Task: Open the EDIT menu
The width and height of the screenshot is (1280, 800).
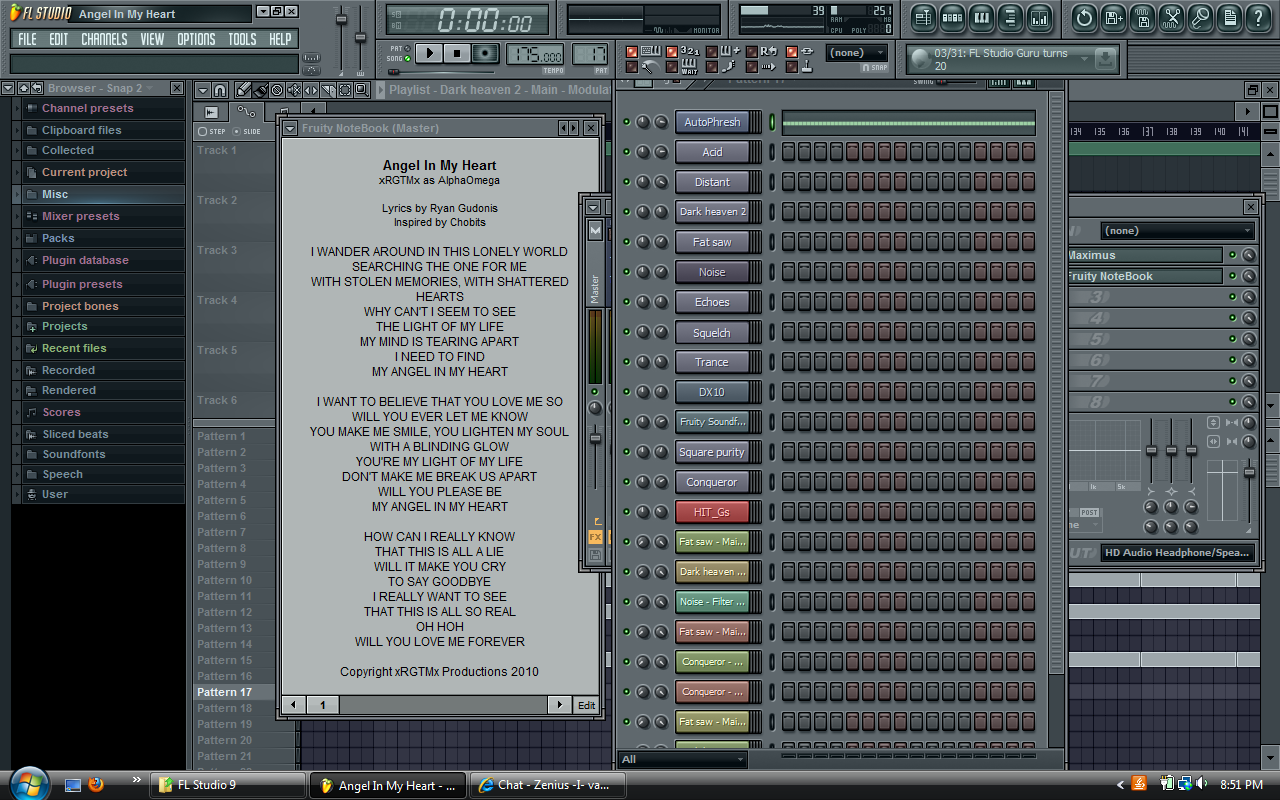Action: click(59, 39)
